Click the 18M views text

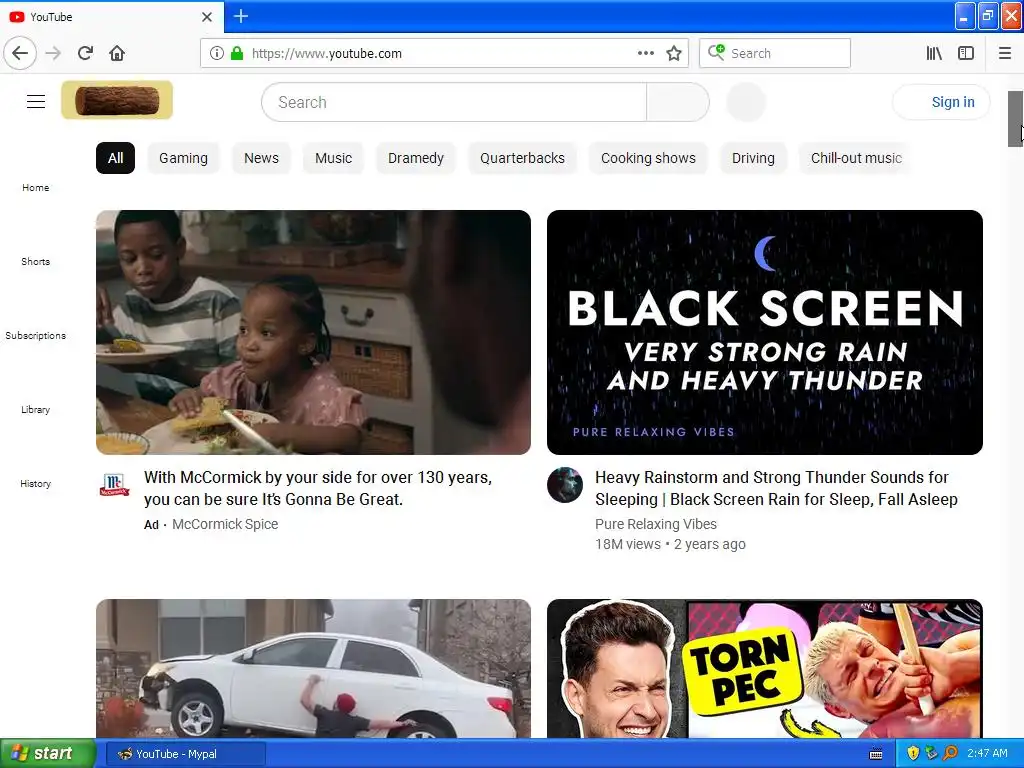[x=628, y=544]
